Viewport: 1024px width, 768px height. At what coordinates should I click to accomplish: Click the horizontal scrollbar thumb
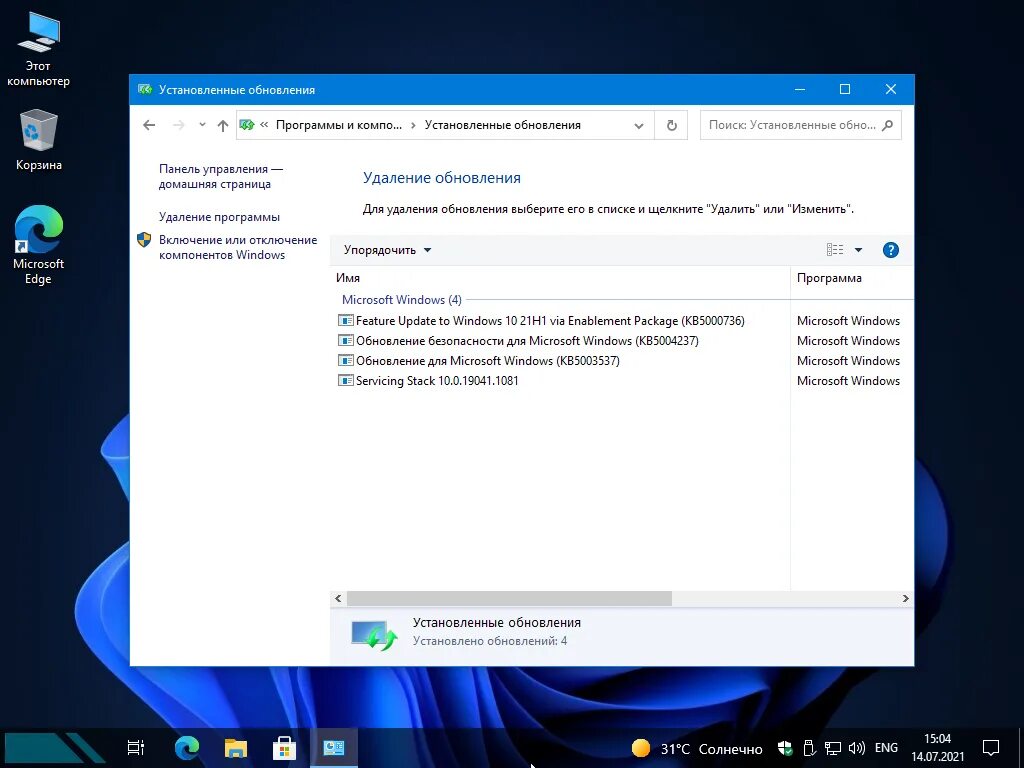coord(509,598)
